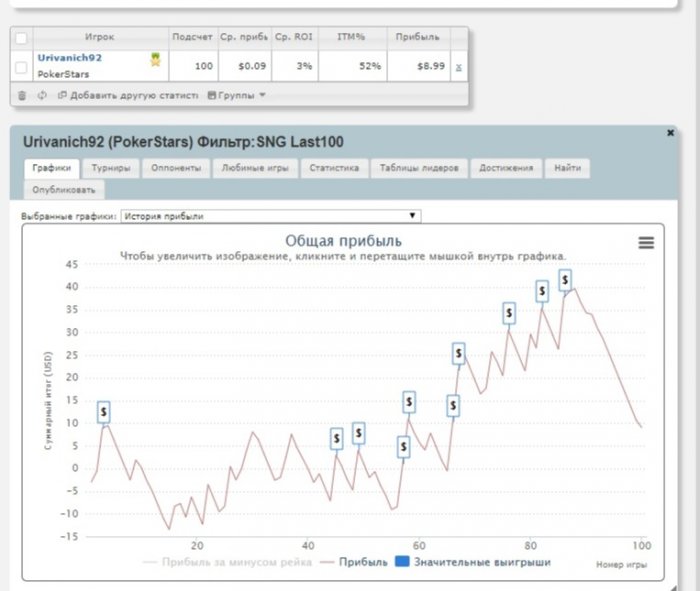The image size is (700, 591).
Task: Sort by the Прибыль column header
Action: tap(418, 37)
